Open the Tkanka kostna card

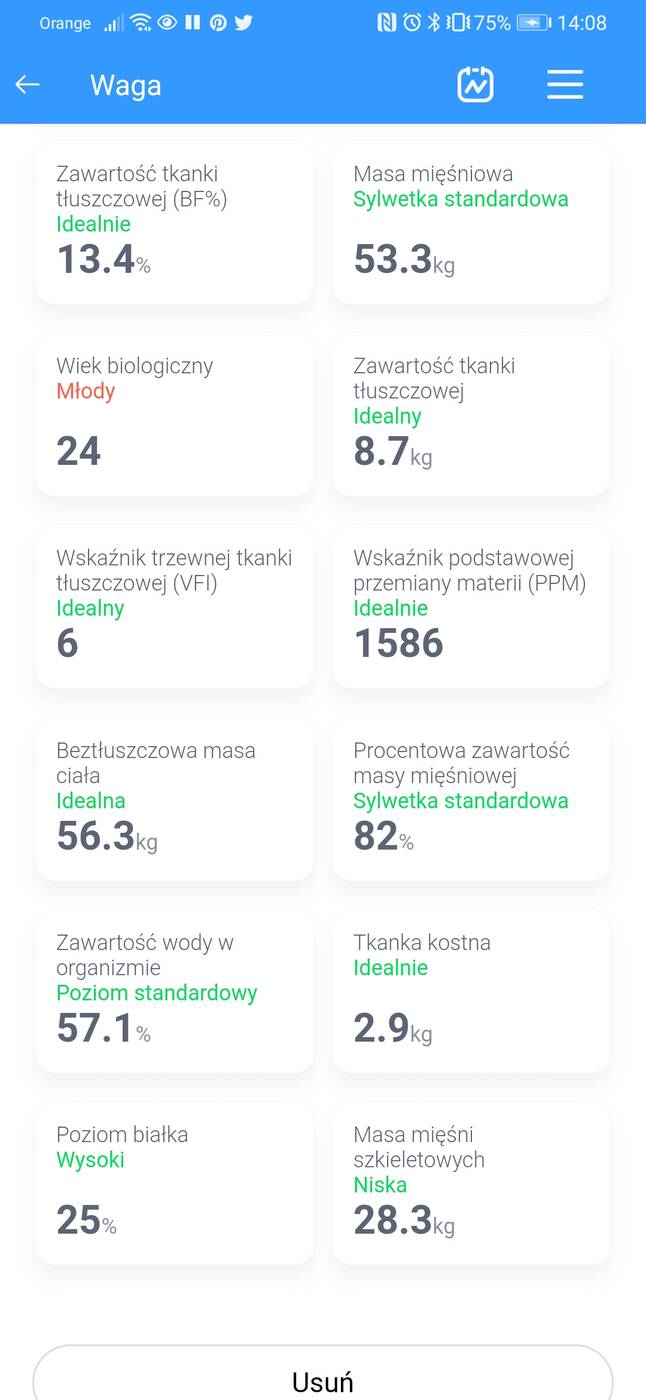click(470, 990)
